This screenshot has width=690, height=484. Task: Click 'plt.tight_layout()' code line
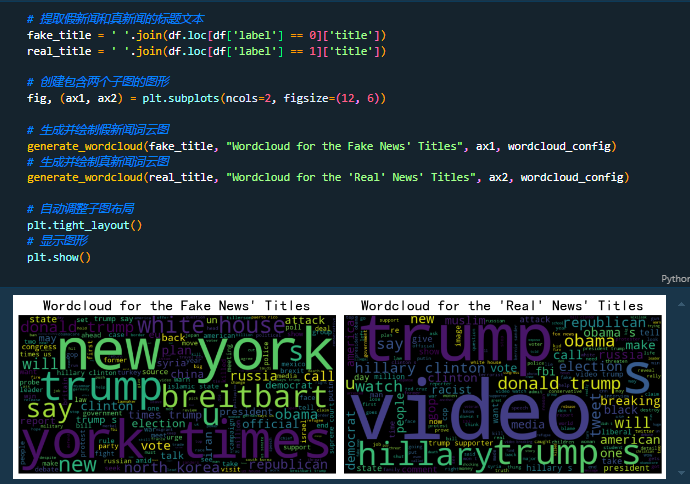click(84, 225)
